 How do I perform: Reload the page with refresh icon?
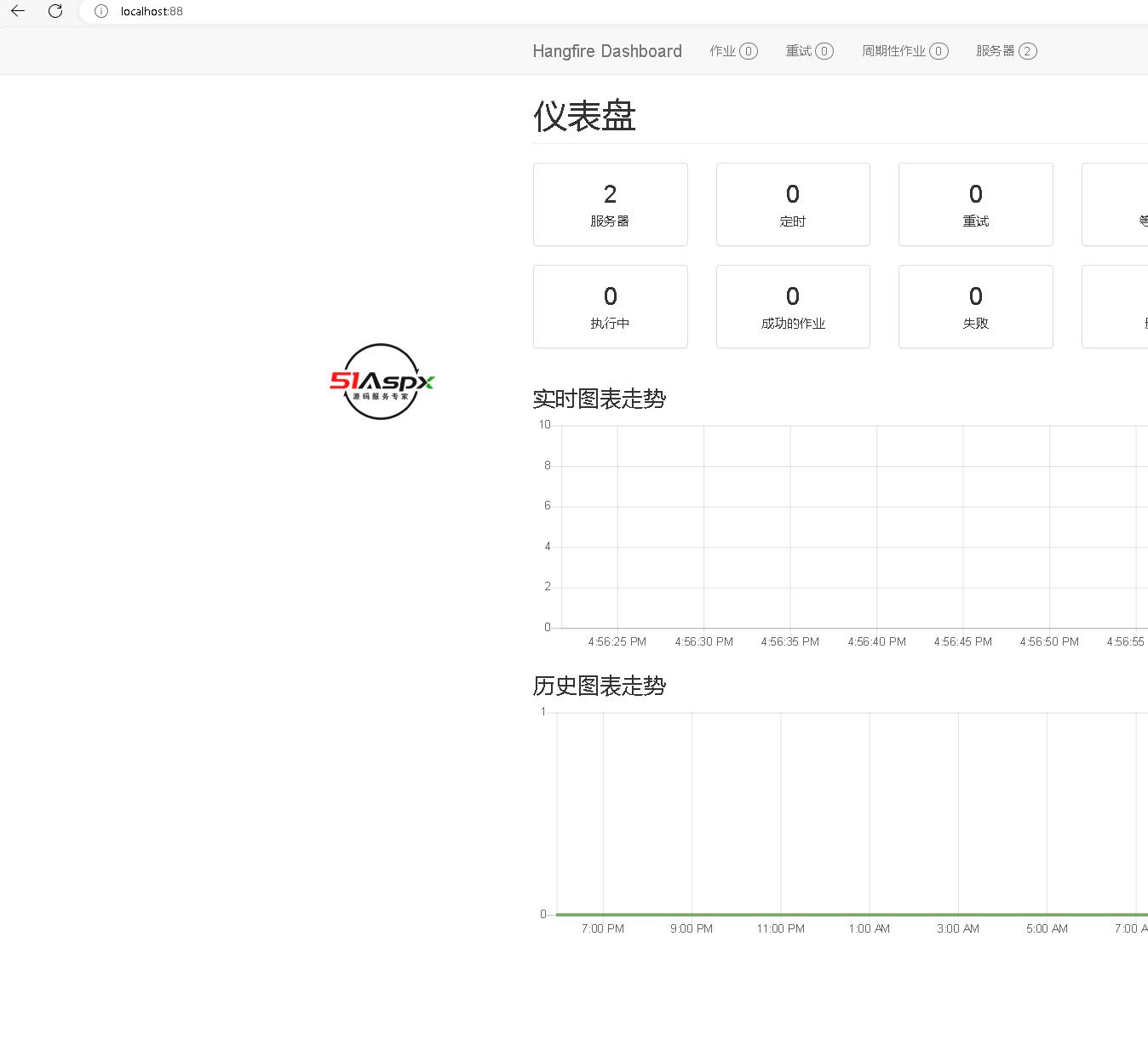pos(55,11)
